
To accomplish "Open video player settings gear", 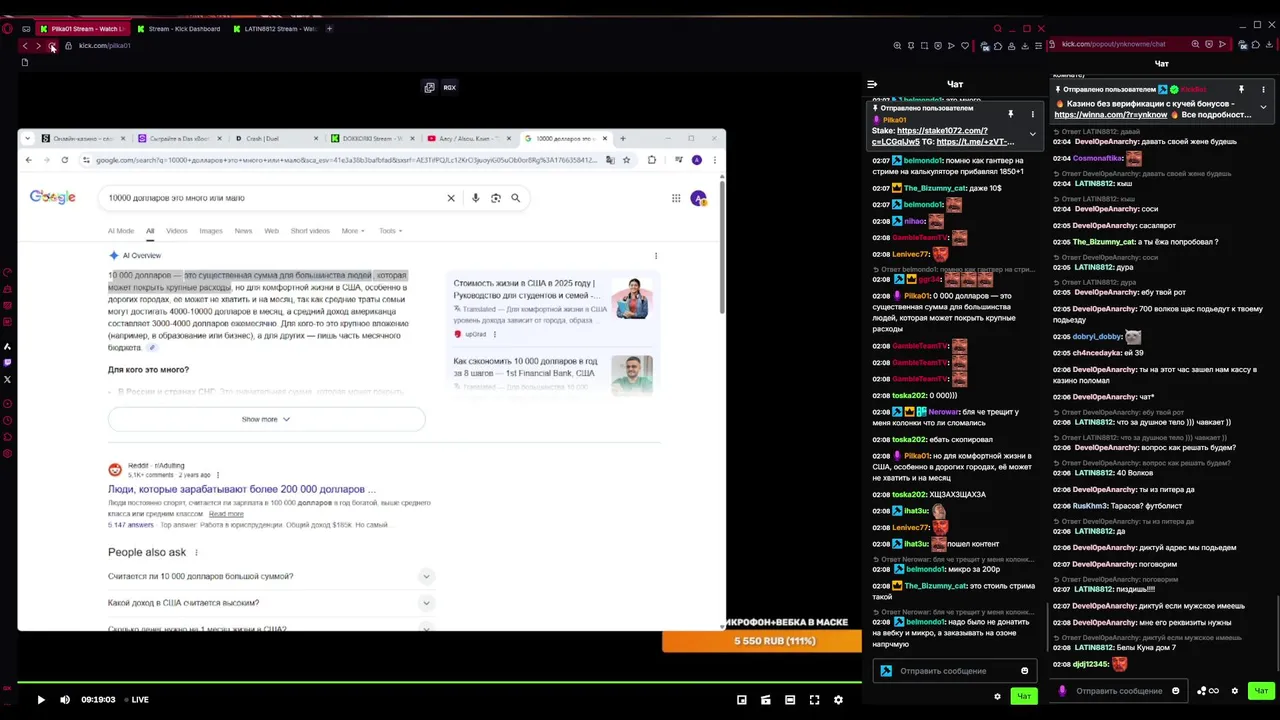I will 838,700.
